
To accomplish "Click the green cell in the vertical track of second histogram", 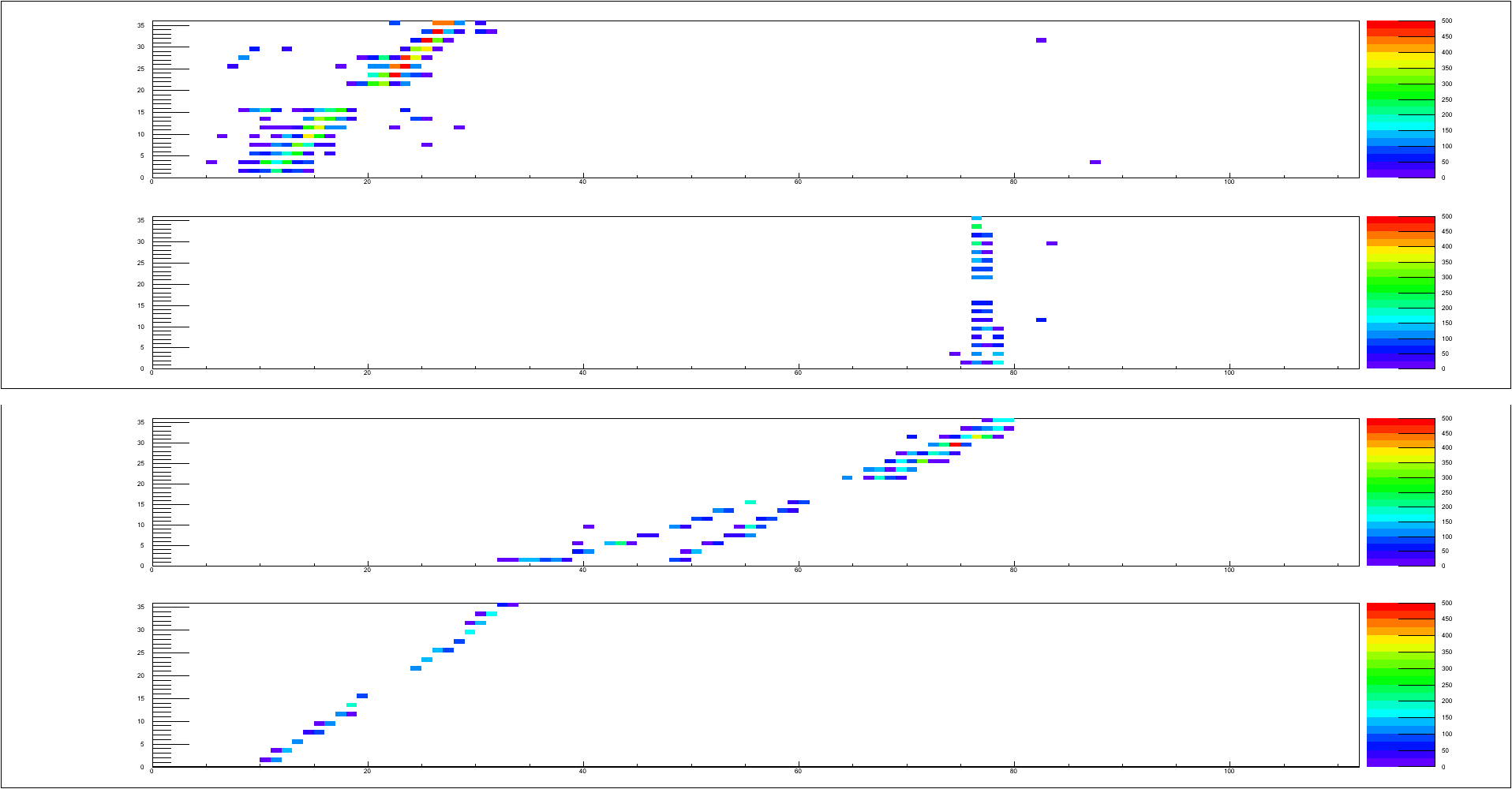I will coord(976,226).
